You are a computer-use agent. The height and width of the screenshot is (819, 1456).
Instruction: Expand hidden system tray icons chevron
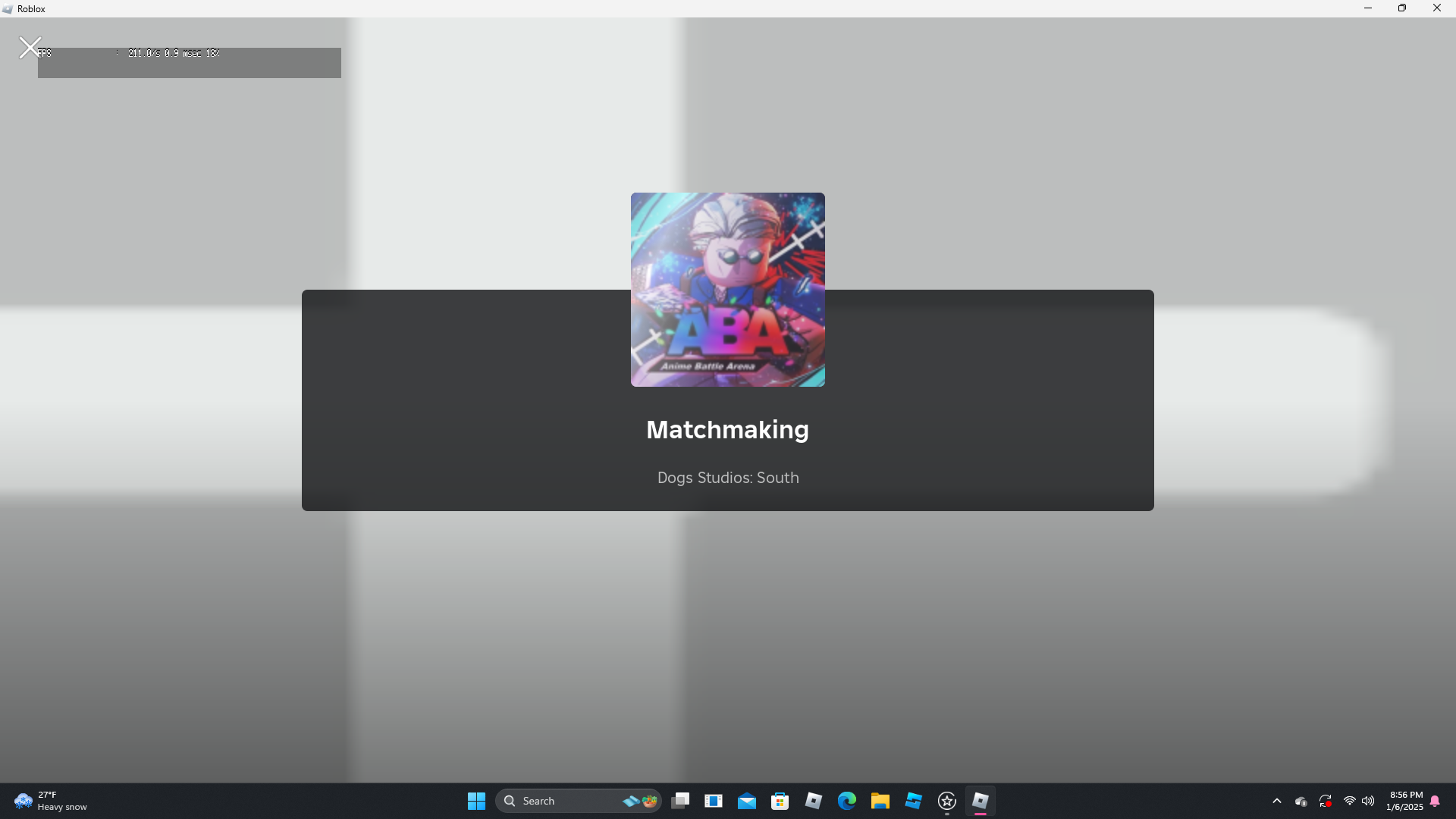pos(1277,801)
